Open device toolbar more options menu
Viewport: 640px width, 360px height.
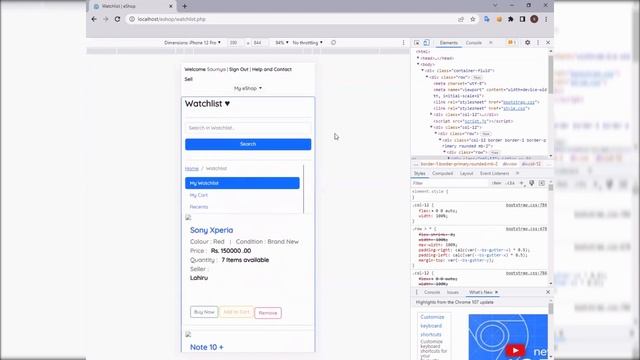tap(403, 42)
